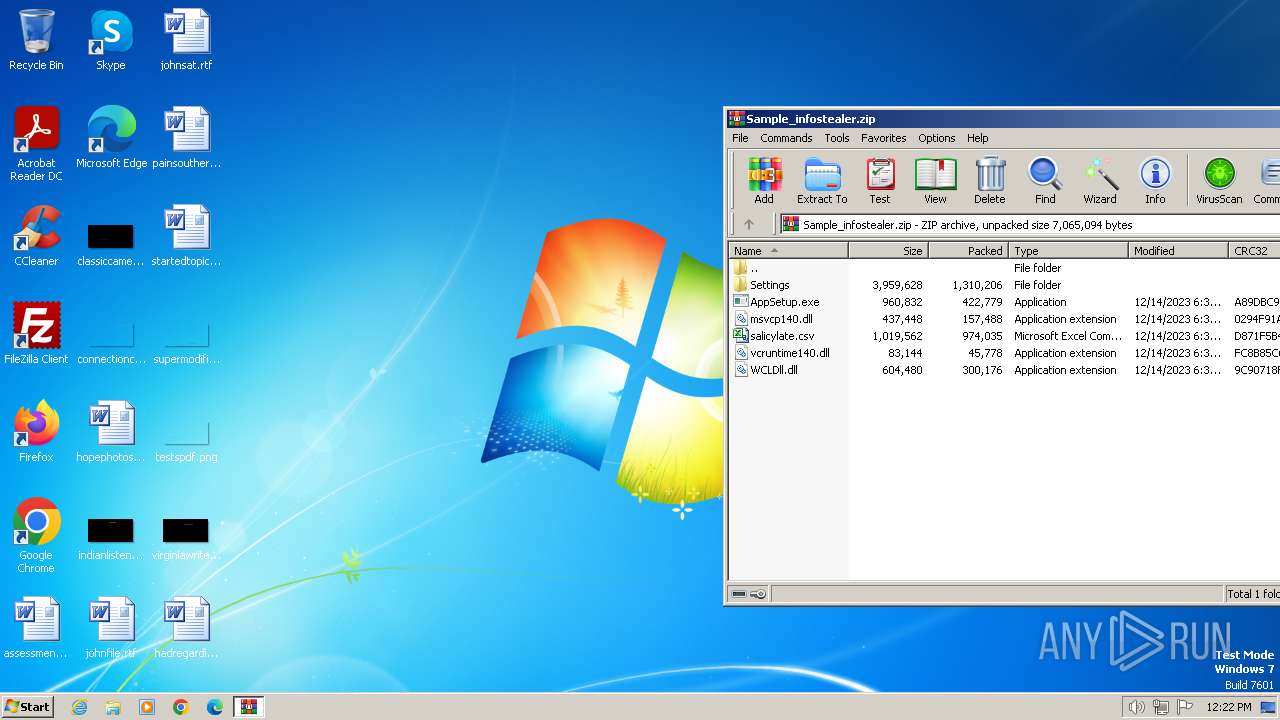This screenshot has width=1280, height=720.
Task: Sort files by Size column
Action: (888, 251)
